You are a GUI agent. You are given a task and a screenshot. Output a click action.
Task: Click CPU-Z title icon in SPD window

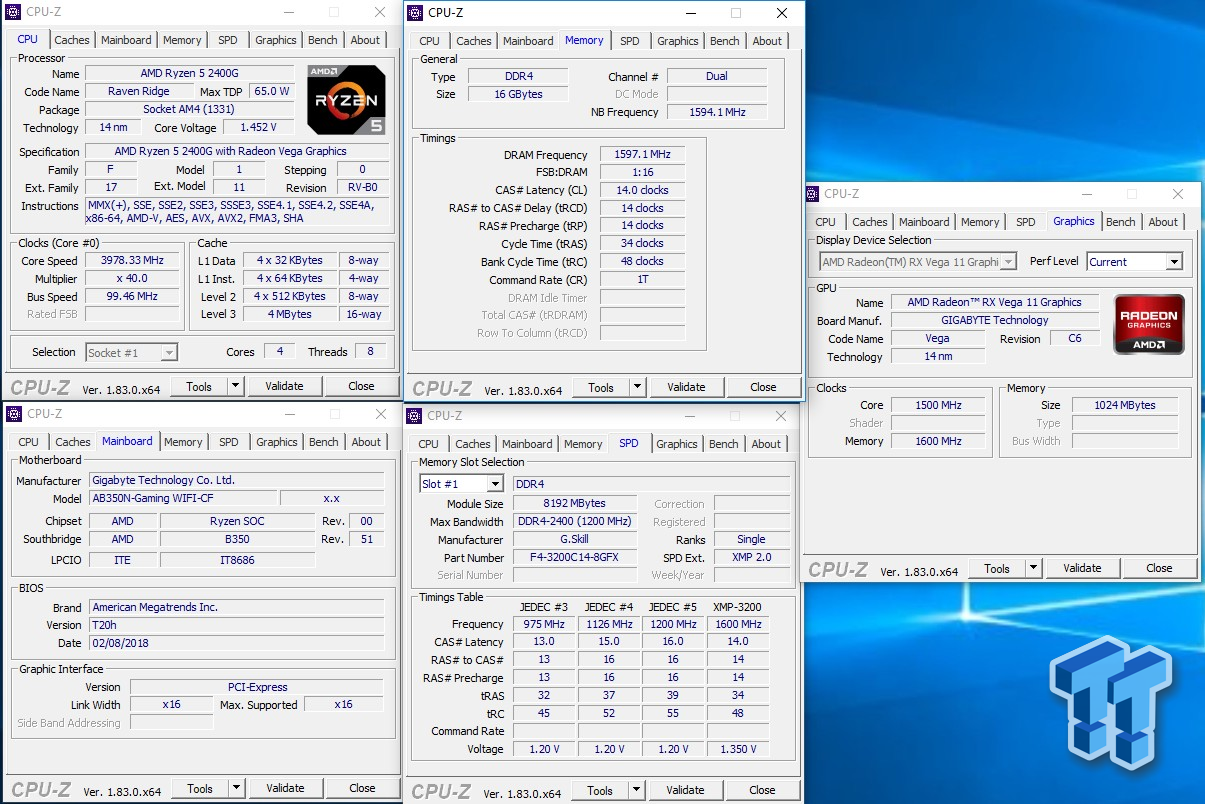point(415,416)
